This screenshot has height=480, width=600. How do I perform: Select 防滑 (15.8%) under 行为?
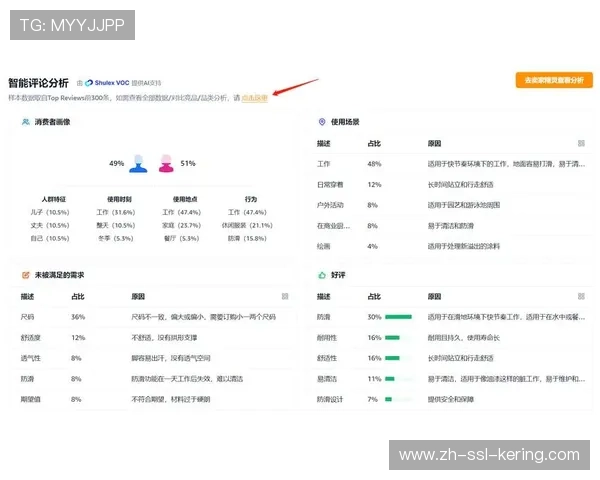click(247, 238)
